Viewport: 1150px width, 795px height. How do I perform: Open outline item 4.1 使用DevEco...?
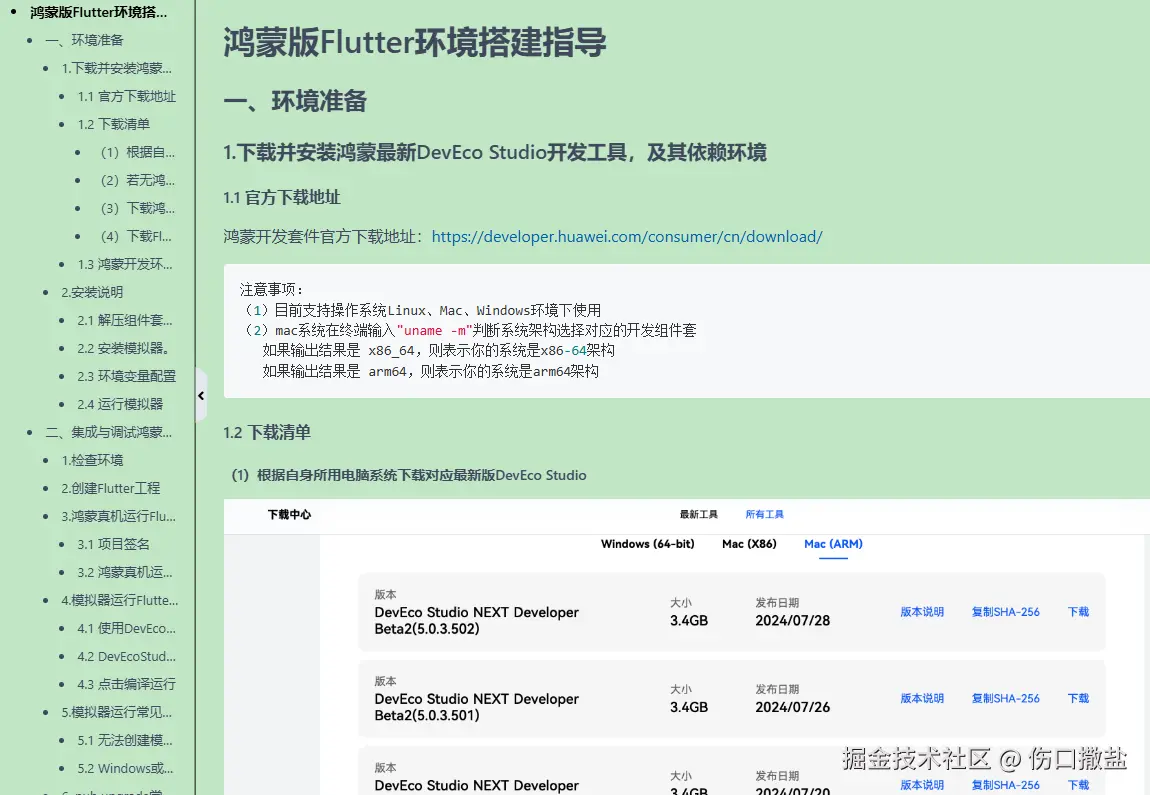pos(127,629)
